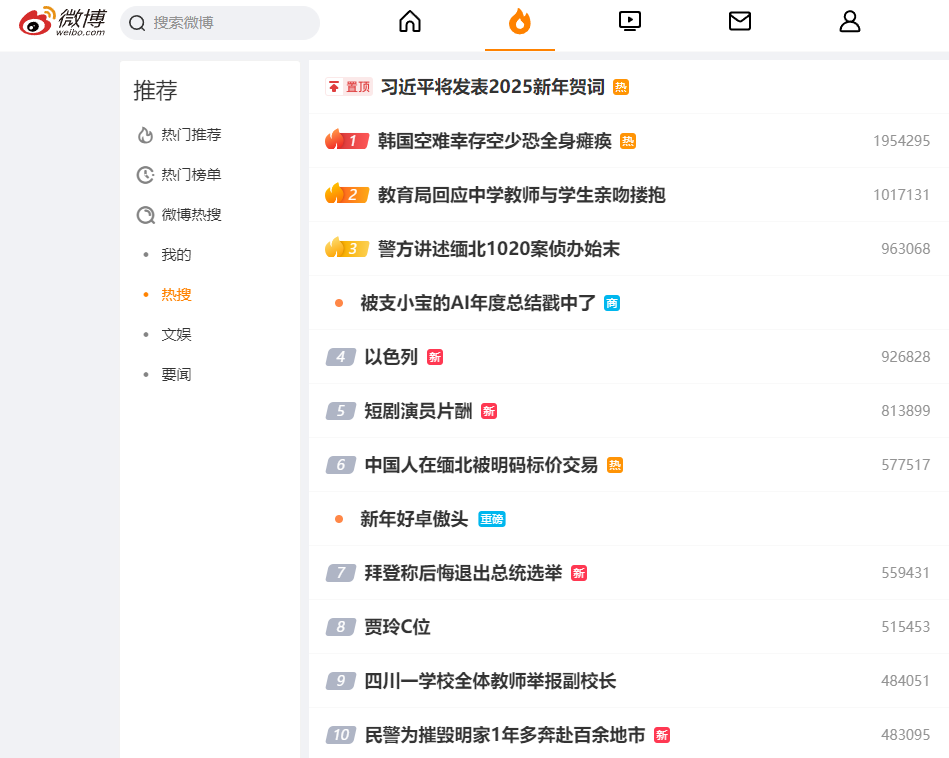Open 习近平将发表2025新年贺词 topic

point(493,87)
